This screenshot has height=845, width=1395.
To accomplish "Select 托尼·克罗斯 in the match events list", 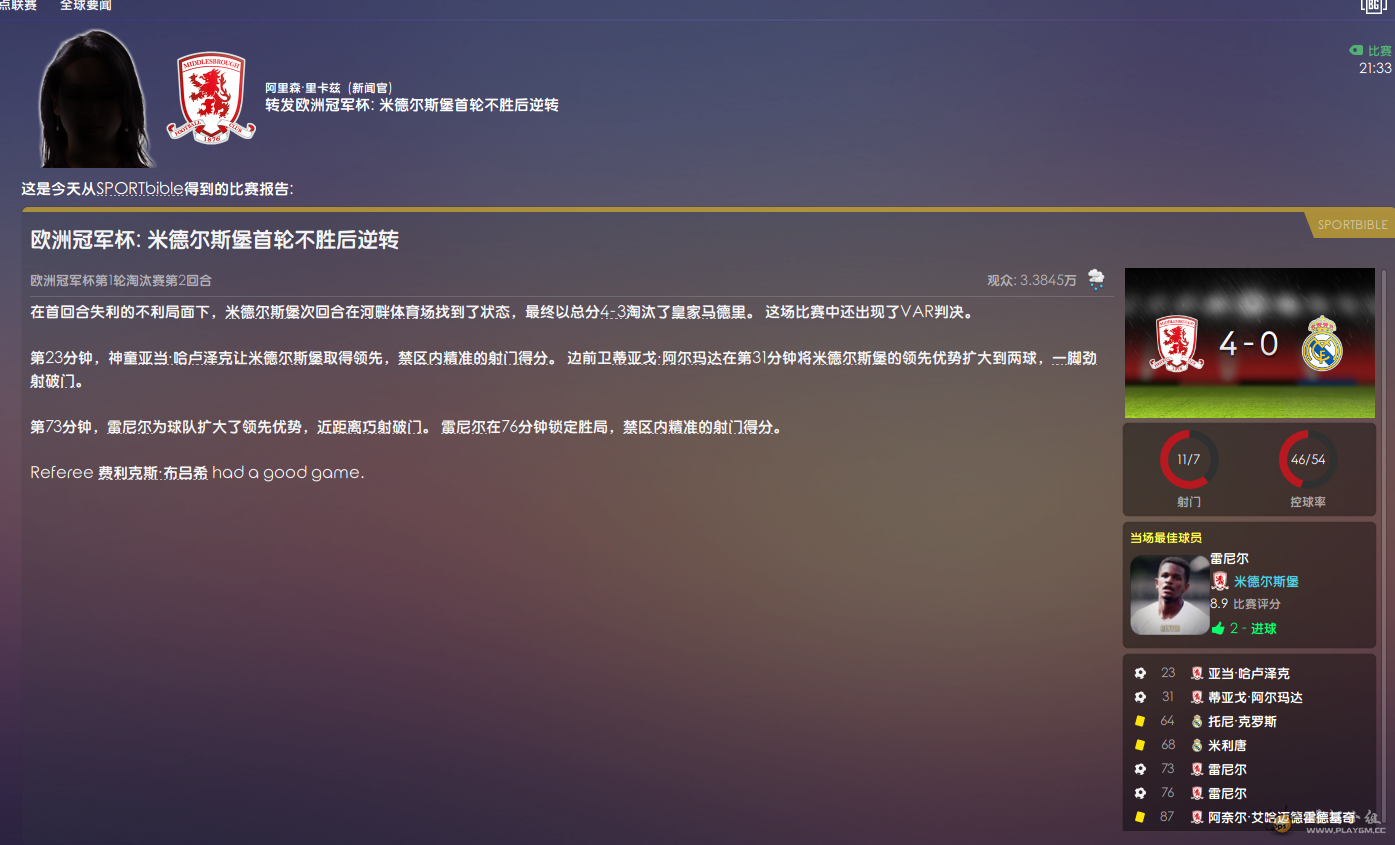I will coord(1242,722).
